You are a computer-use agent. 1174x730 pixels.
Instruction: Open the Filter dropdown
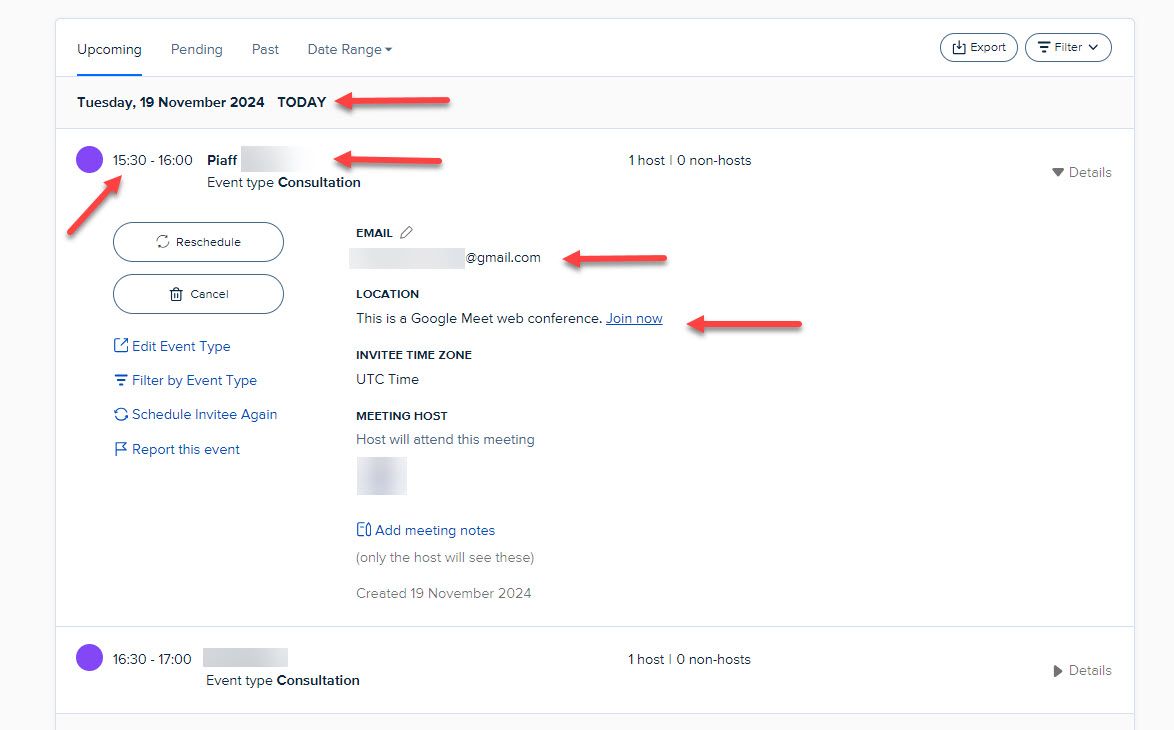point(1068,47)
